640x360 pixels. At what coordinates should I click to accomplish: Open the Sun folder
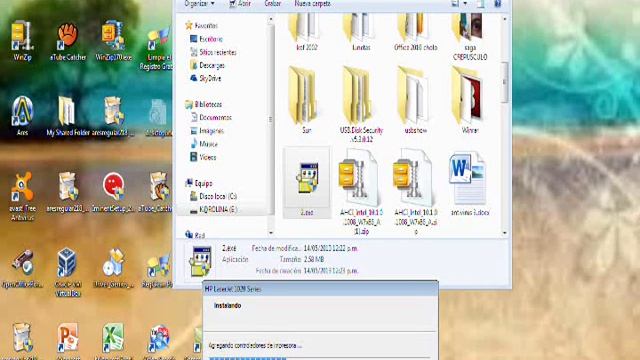[x=307, y=100]
